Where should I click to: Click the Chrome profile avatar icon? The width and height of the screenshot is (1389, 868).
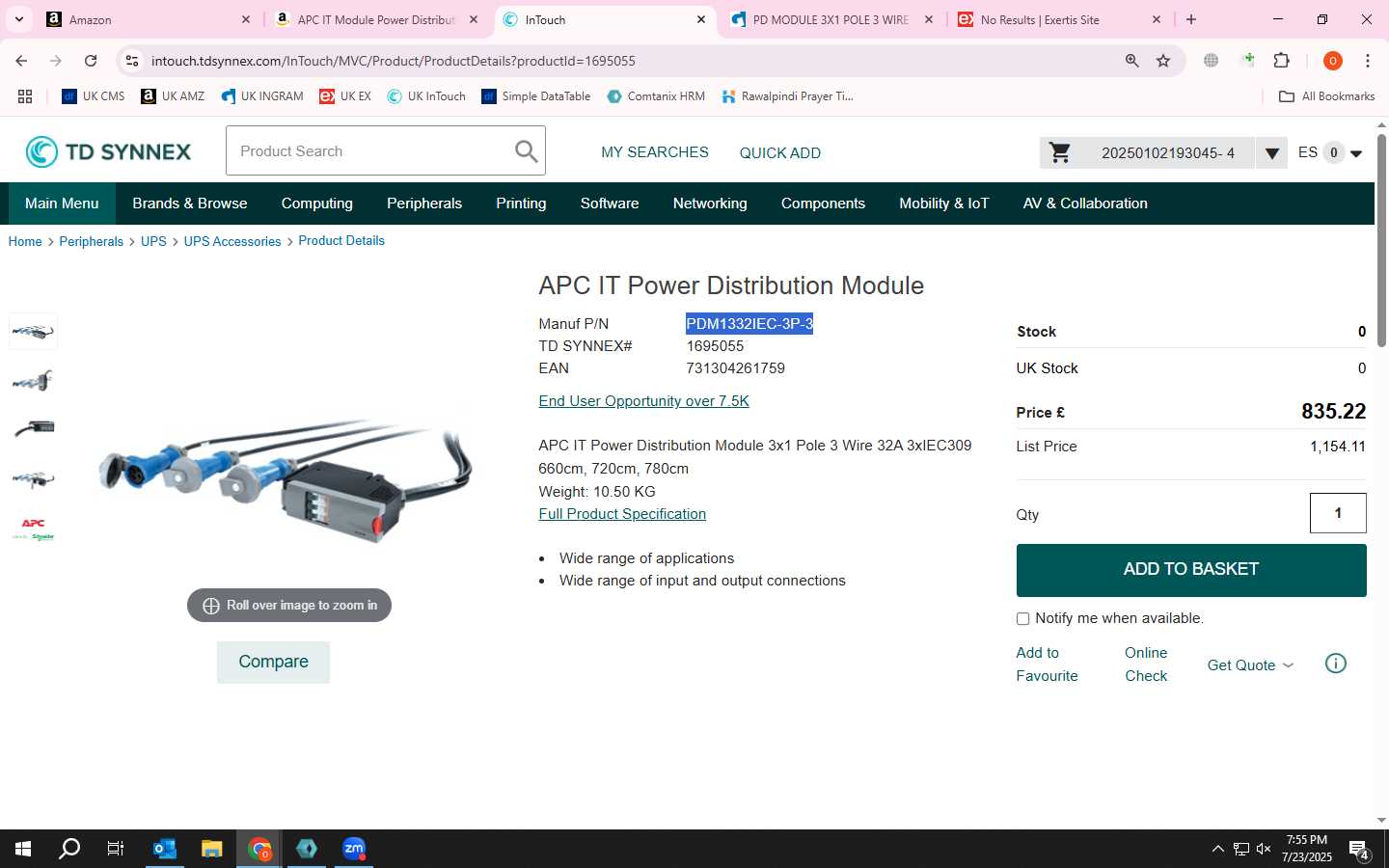click(1333, 61)
